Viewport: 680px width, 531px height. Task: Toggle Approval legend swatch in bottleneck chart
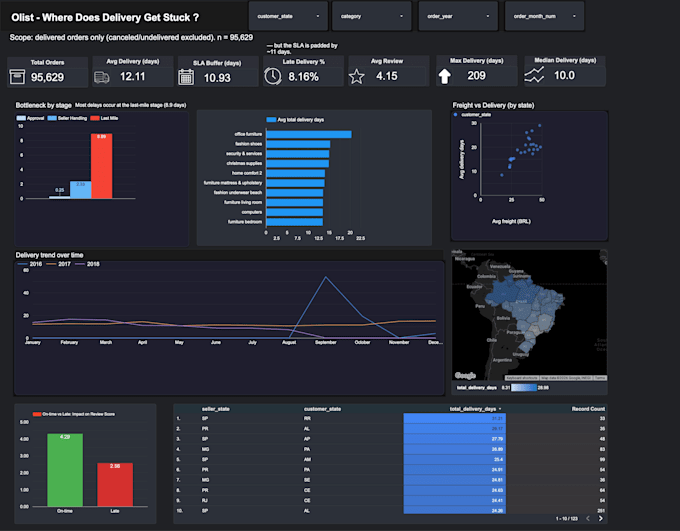point(21,118)
